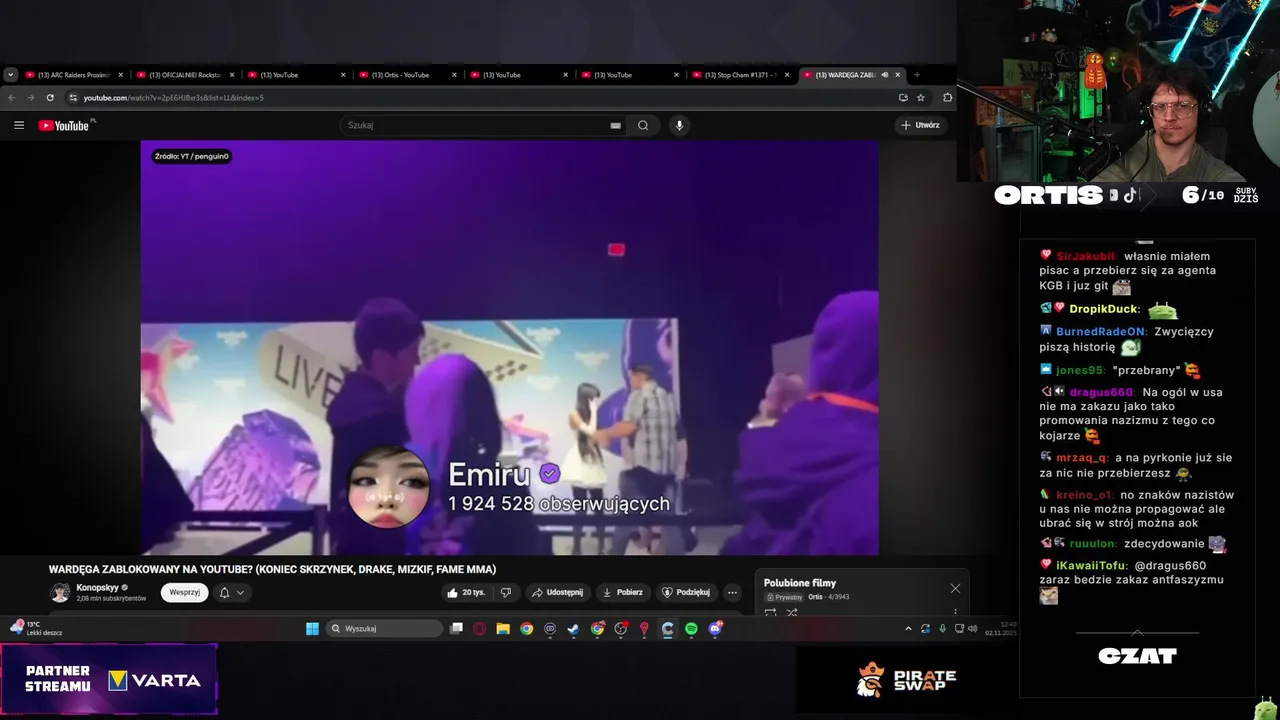1280x720 pixels.
Task: Open notification bell dropdown for Konopskyy
Action: (x=231, y=592)
